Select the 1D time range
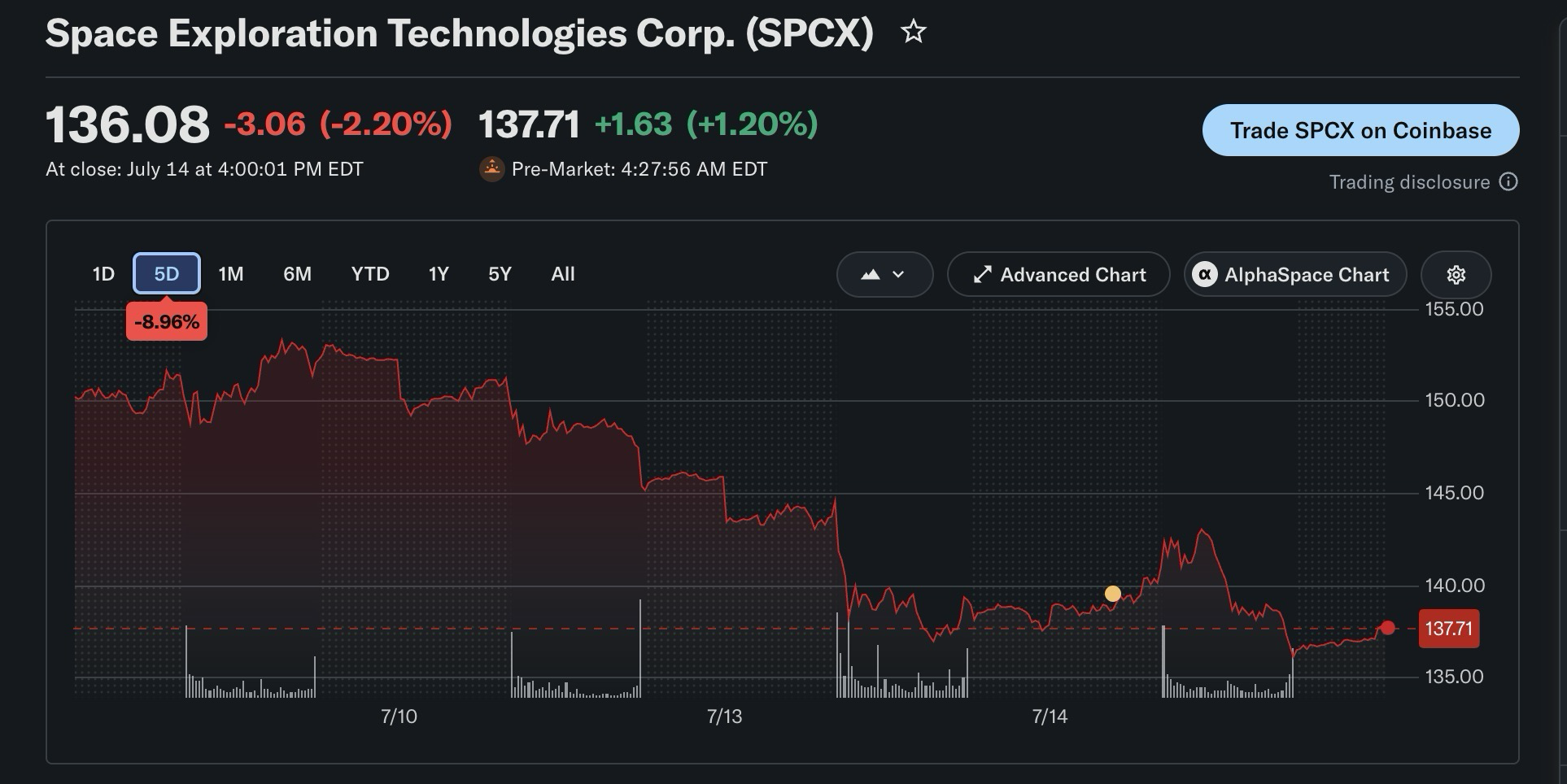Viewport: 1567px width, 784px height. (103, 274)
